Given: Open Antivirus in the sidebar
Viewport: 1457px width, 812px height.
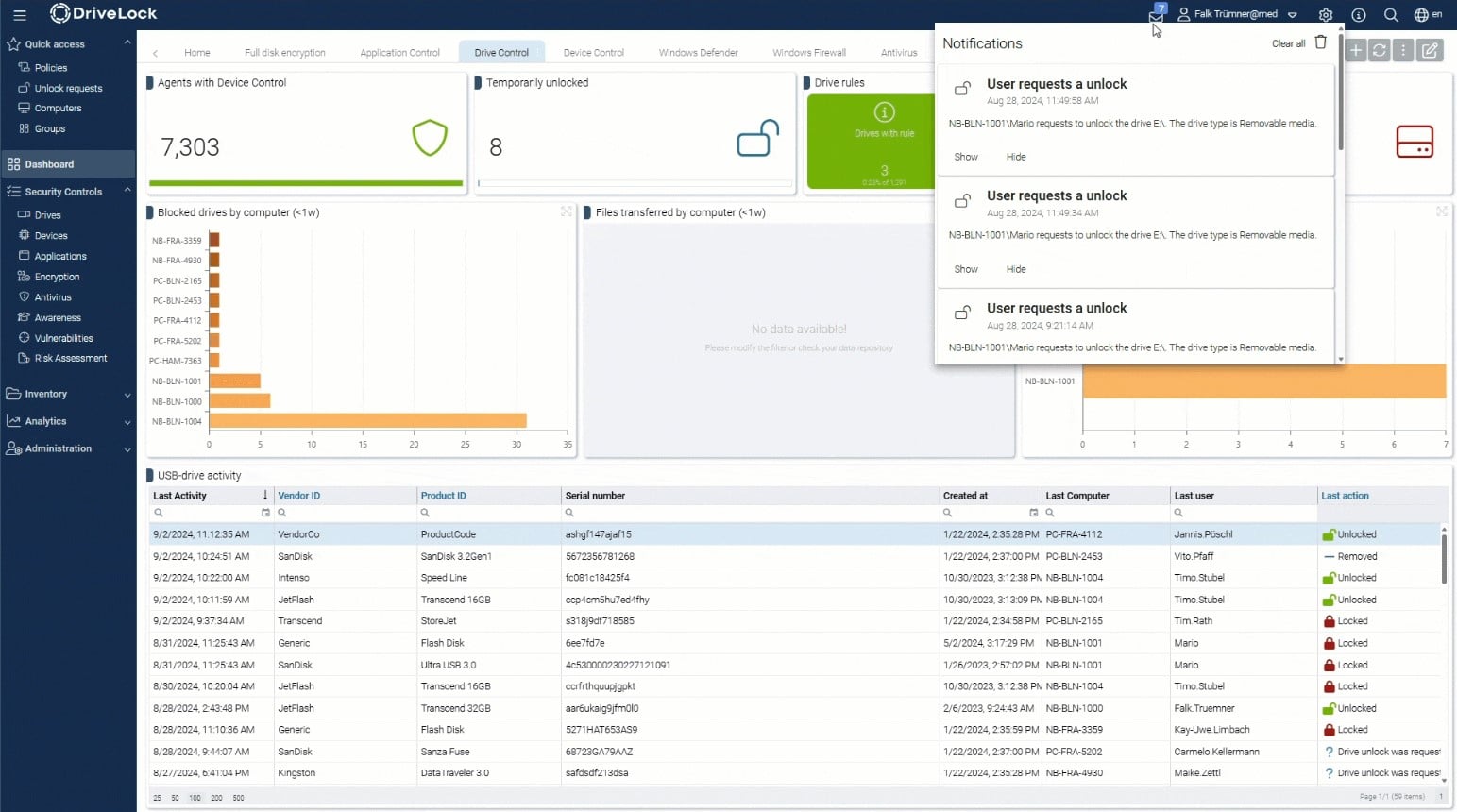Looking at the screenshot, I should click(x=53, y=297).
